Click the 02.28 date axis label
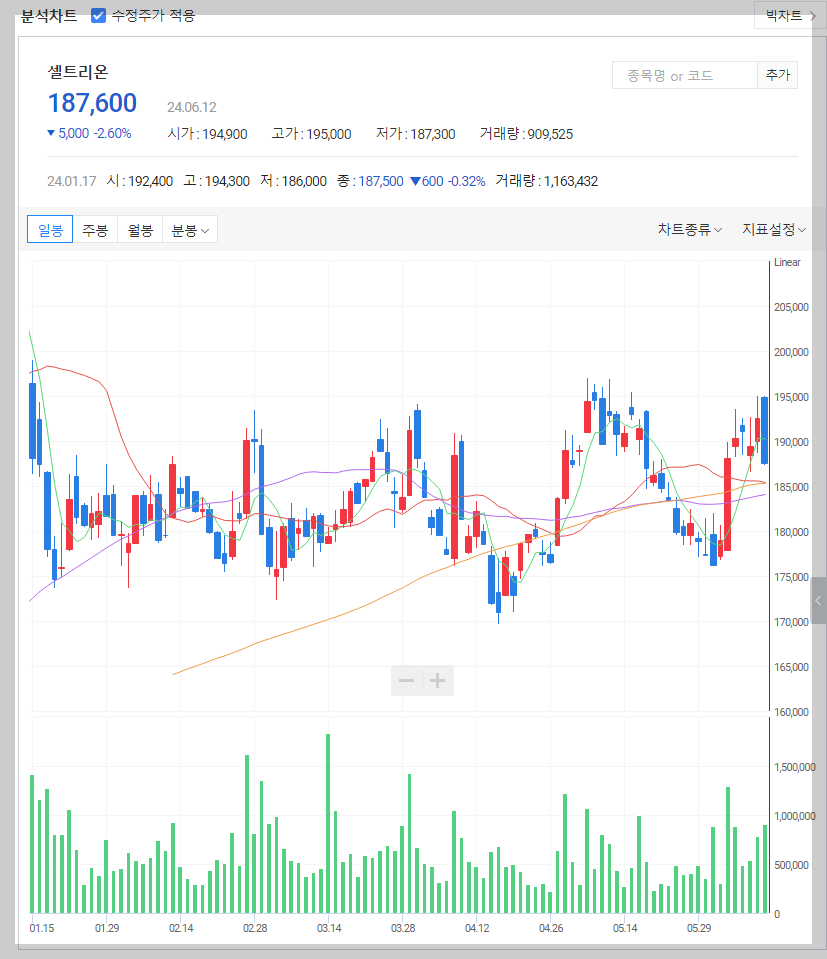The height and width of the screenshot is (959, 827). click(x=255, y=928)
